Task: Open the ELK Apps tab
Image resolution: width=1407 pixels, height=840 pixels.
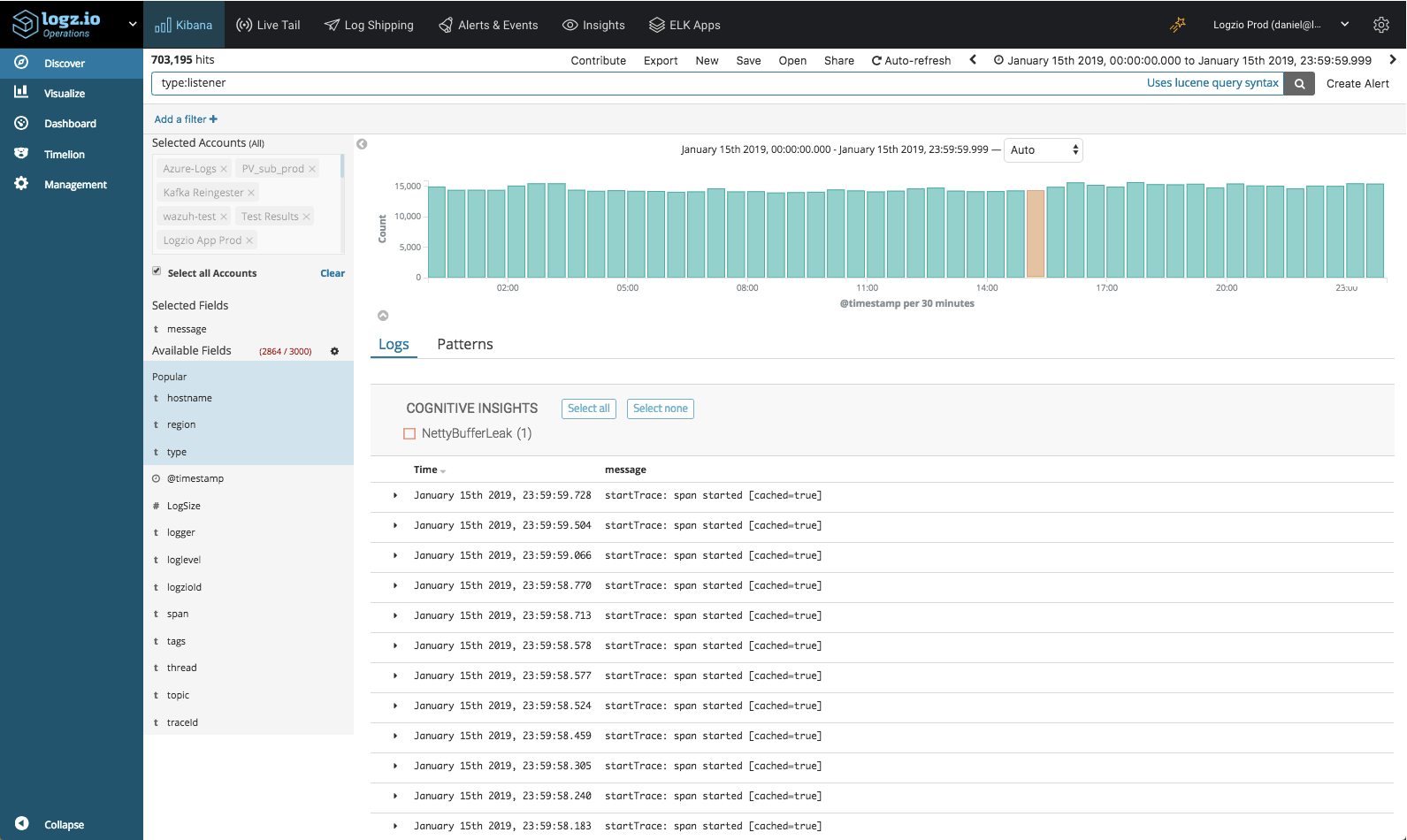Action: [684, 25]
